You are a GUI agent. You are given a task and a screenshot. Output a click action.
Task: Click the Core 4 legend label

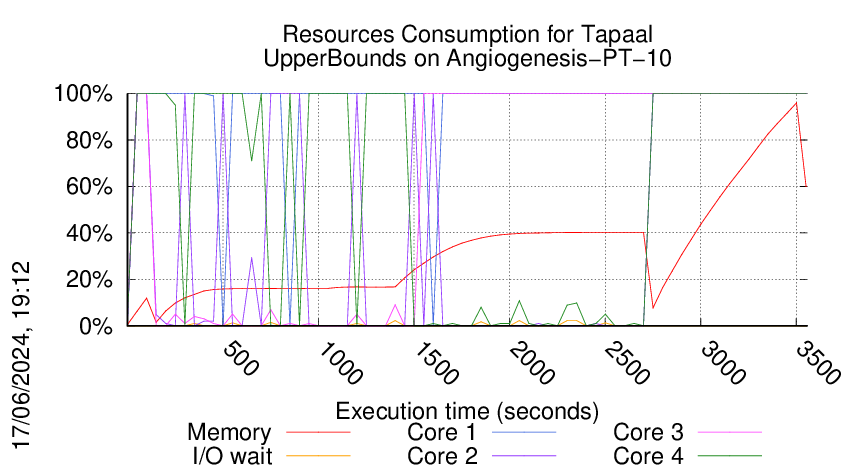[648, 456]
